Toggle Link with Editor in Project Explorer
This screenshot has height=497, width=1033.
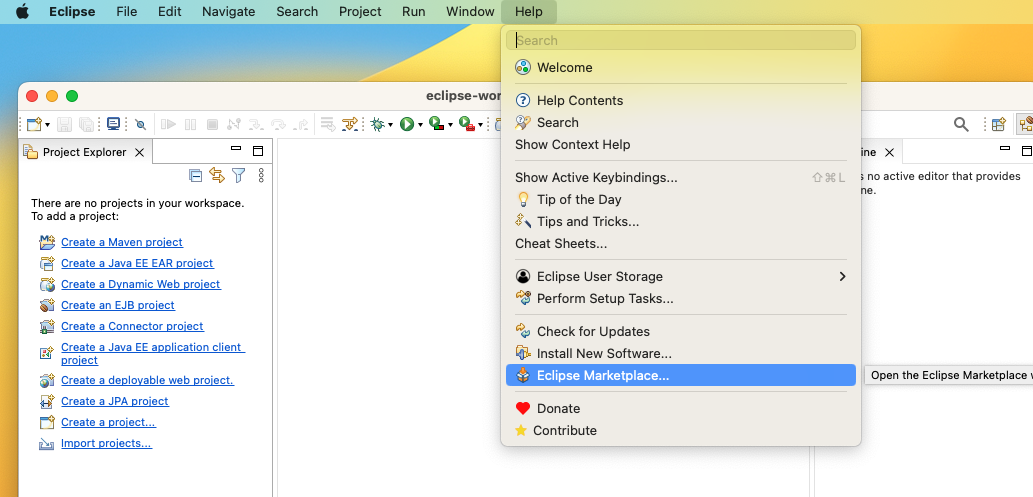(217, 175)
